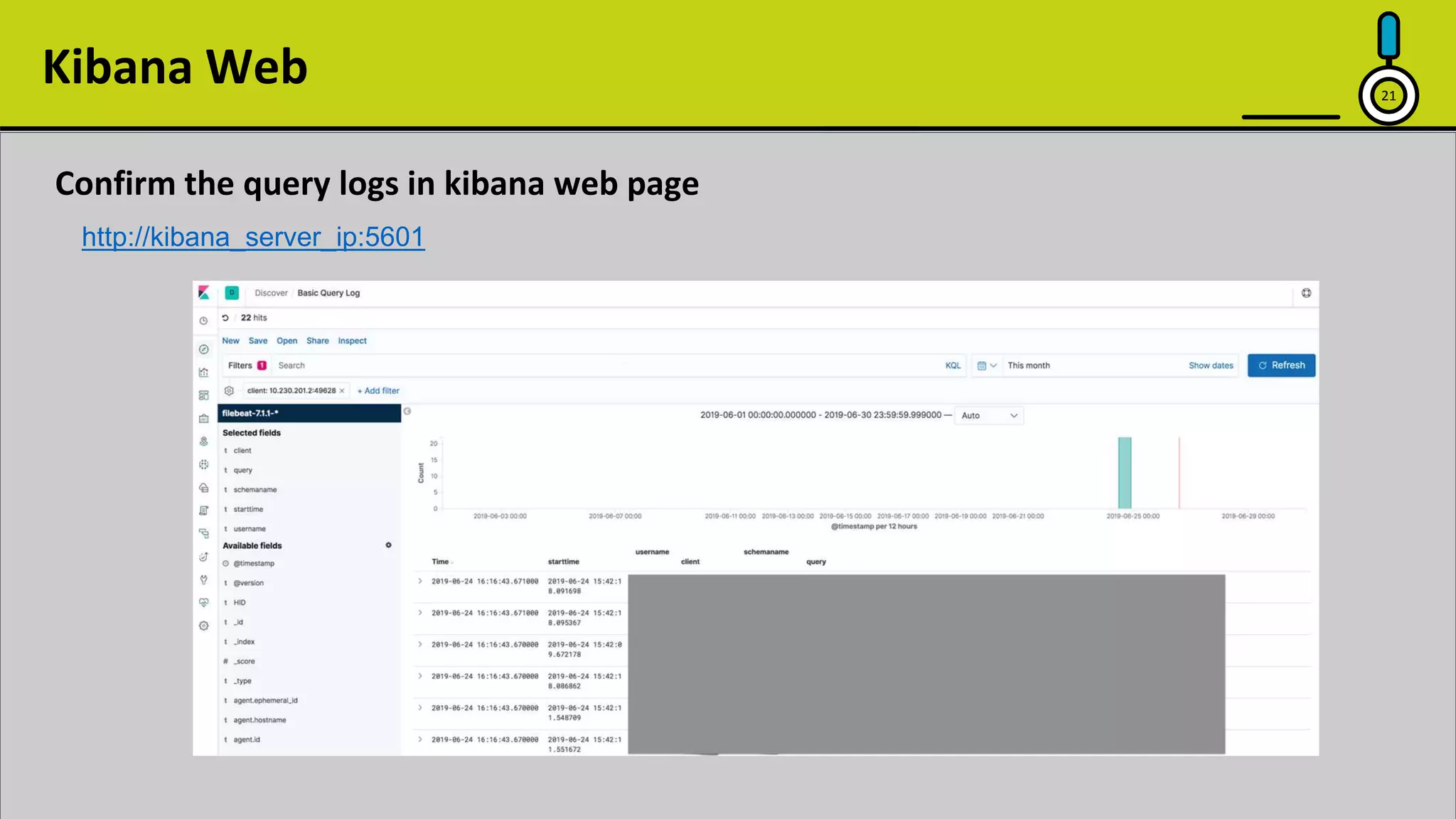Expand the row with starttime ending 8.086862
Image resolution: width=1456 pixels, height=819 pixels.
pos(420,675)
